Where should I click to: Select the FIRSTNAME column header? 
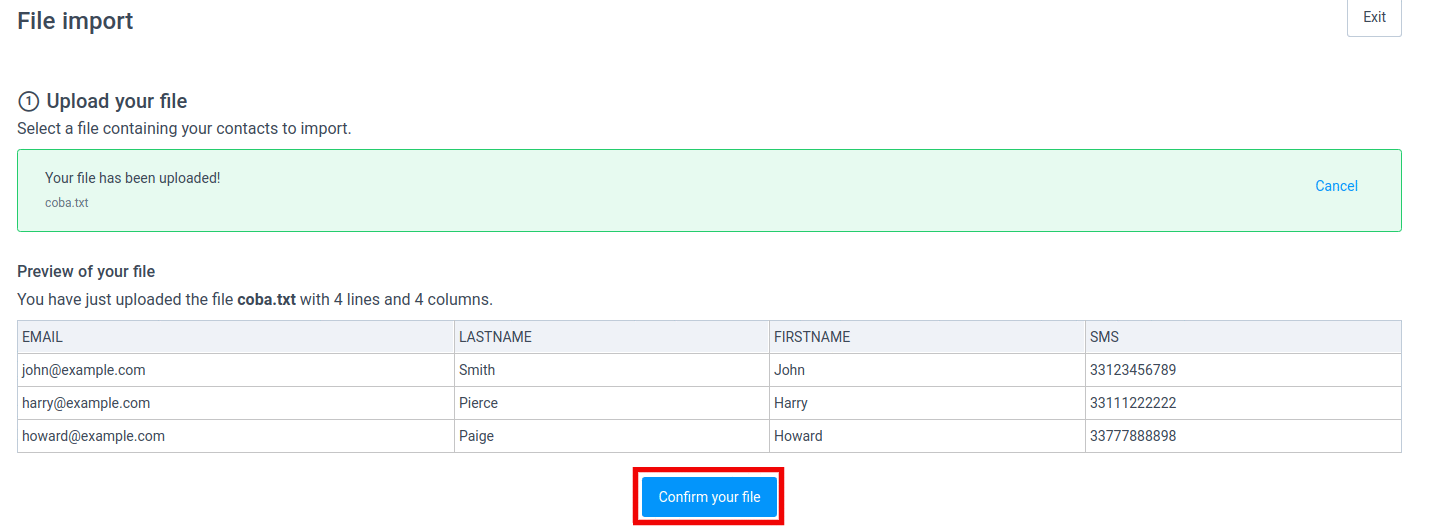coord(812,337)
